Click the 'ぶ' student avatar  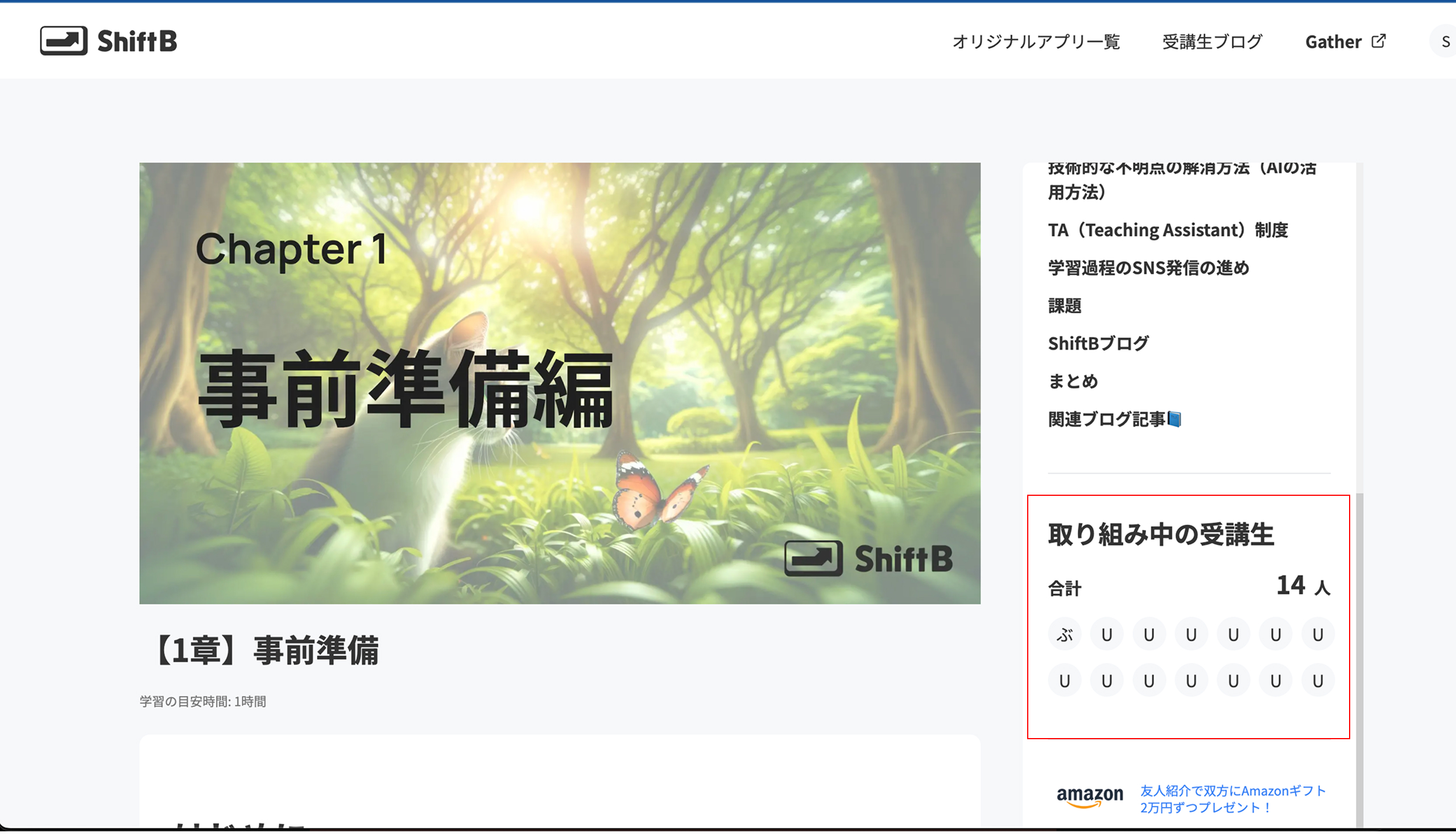click(1065, 635)
